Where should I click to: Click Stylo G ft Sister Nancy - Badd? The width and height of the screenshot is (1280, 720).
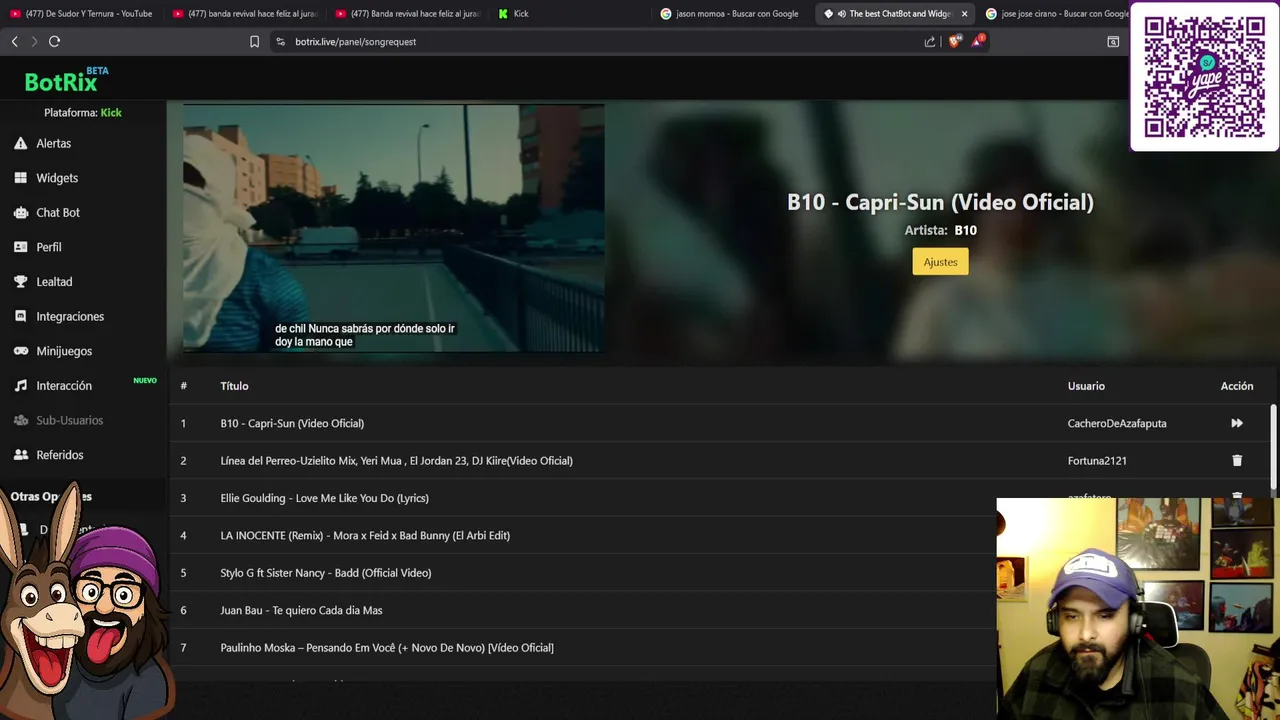[x=326, y=573]
